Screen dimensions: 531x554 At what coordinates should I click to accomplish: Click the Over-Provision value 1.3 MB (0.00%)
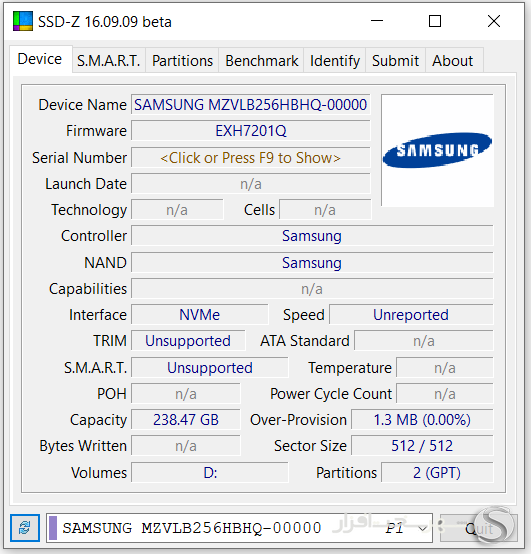pos(422,419)
